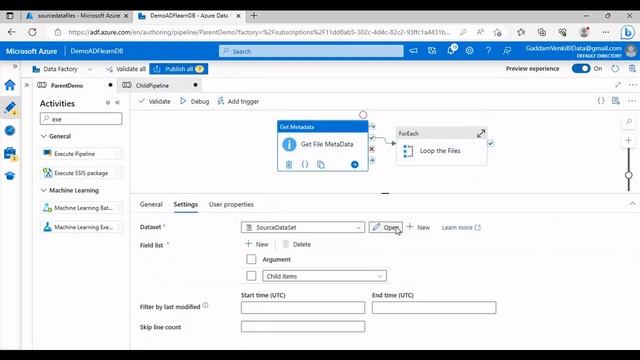Follow the Learn more link
The width and height of the screenshot is (640, 360).
pos(461,227)
